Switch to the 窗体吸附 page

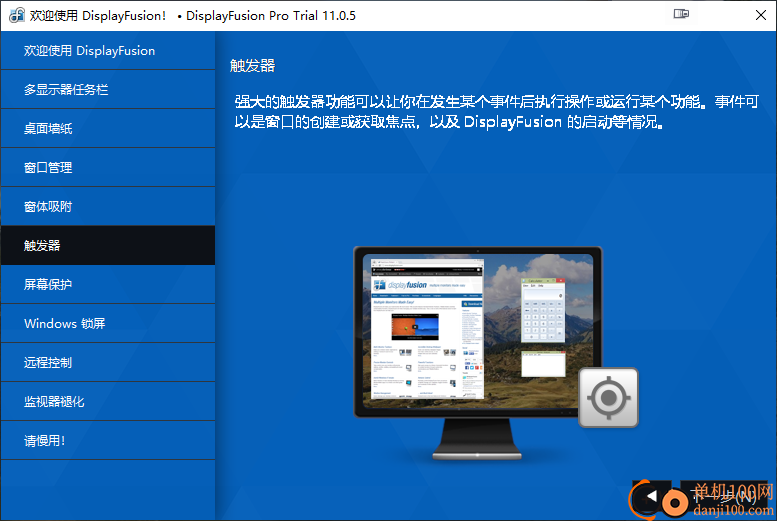(x=108, y=207)
